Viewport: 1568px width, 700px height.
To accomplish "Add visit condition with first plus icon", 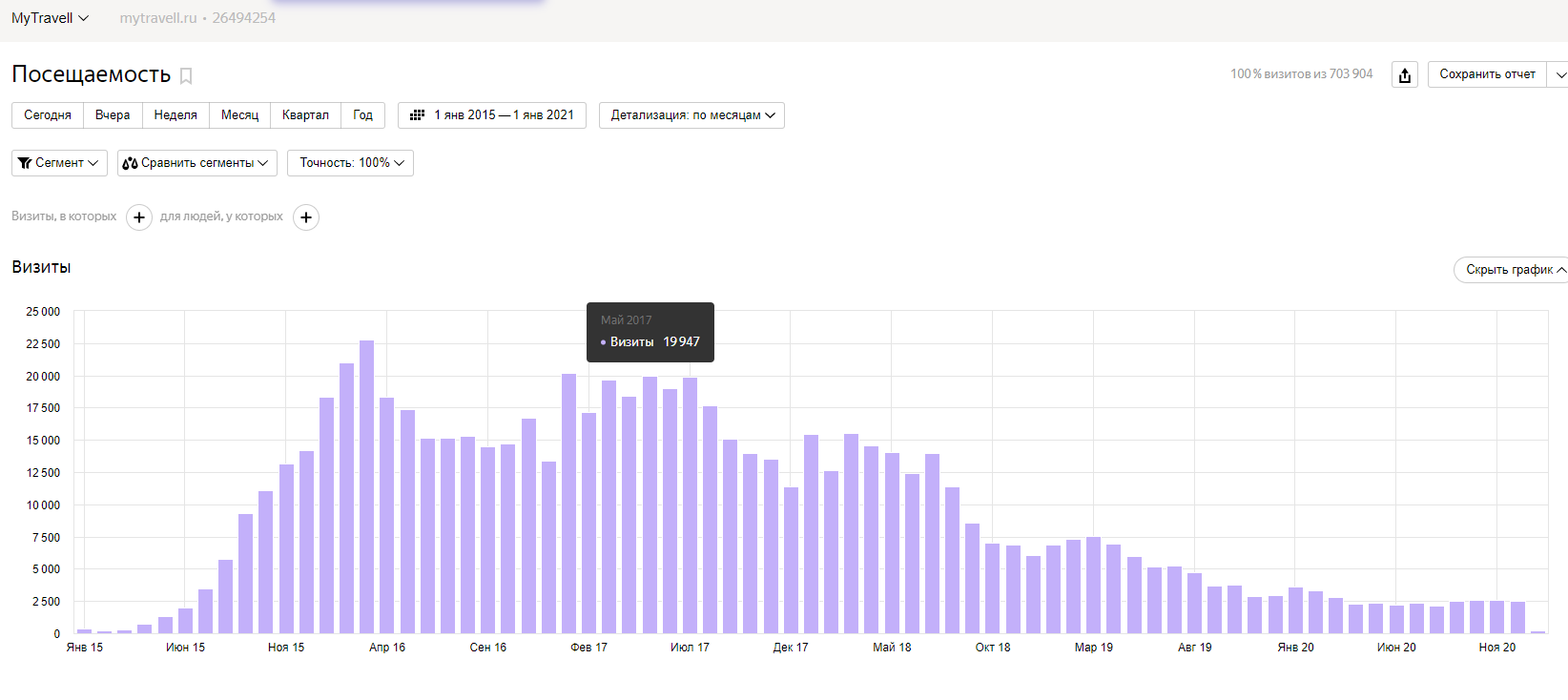I will click(x=139, y=217).
